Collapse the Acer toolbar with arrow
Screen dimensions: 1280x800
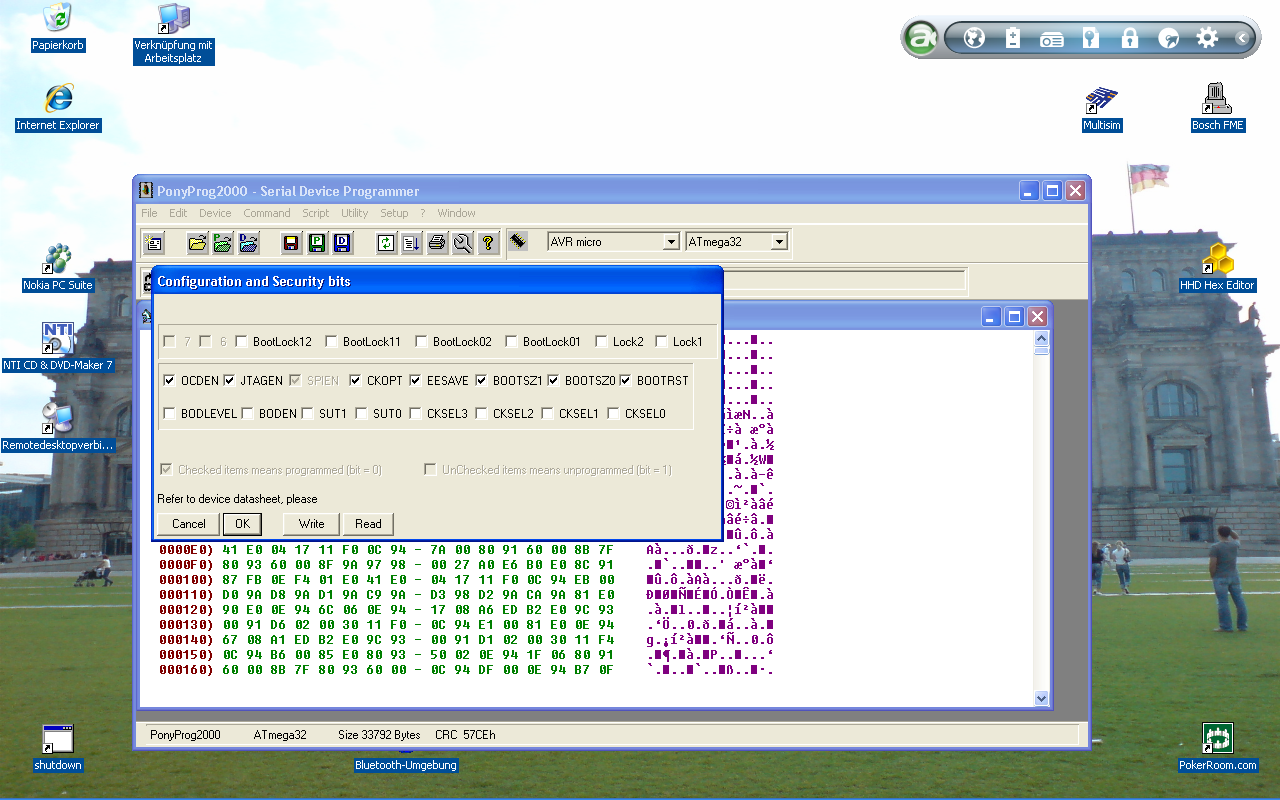pyautogui.click(x=1241, y=38)
